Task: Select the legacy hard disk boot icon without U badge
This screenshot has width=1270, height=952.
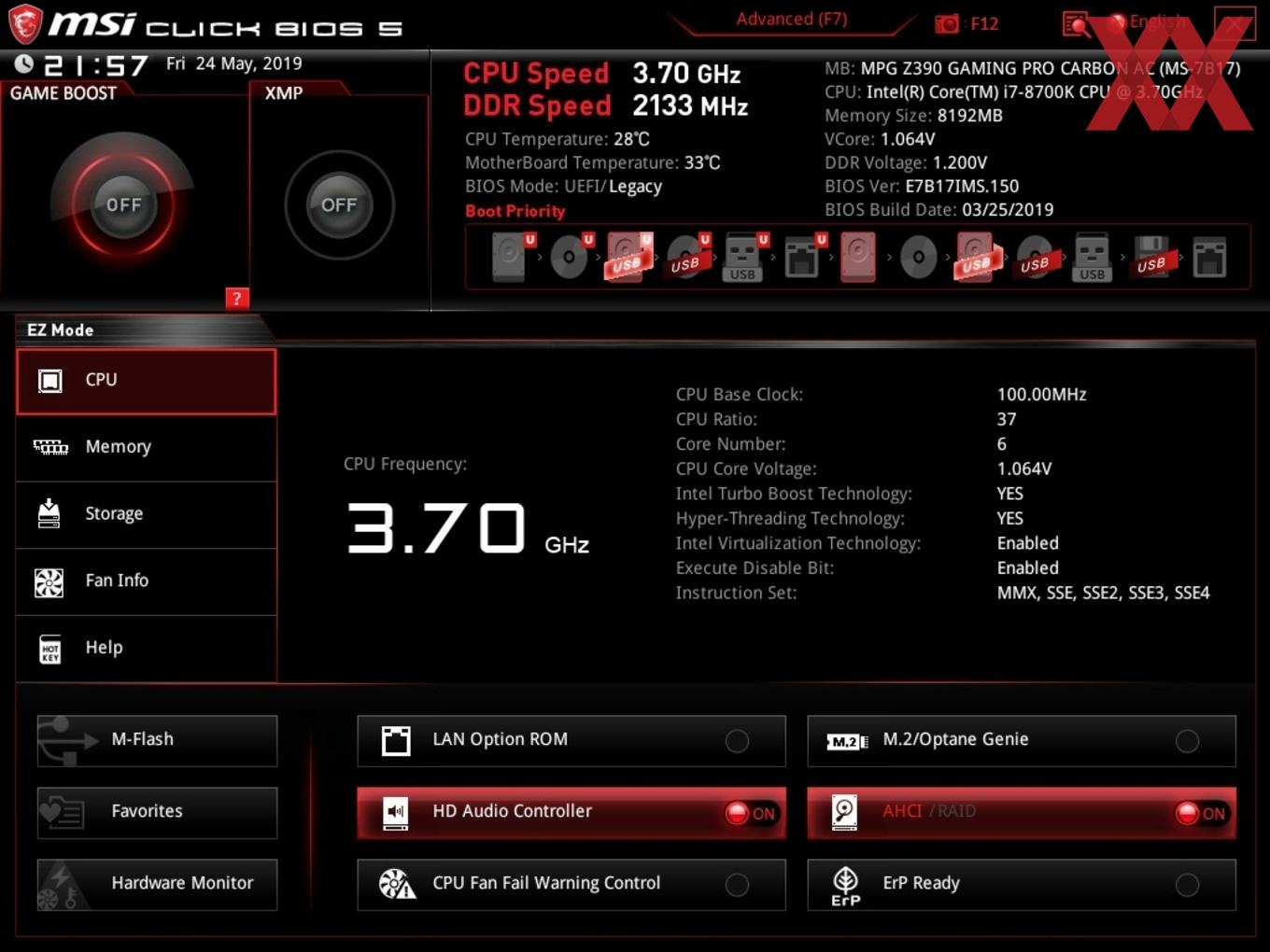Action: click(x=858, y=257)
